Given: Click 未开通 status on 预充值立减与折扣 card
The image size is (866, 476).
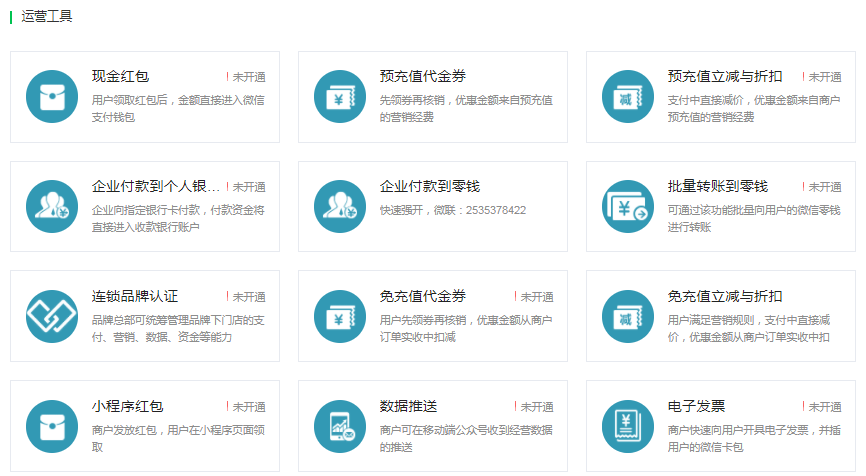Looking at the screenshot, I should click(x=822, y=77).
